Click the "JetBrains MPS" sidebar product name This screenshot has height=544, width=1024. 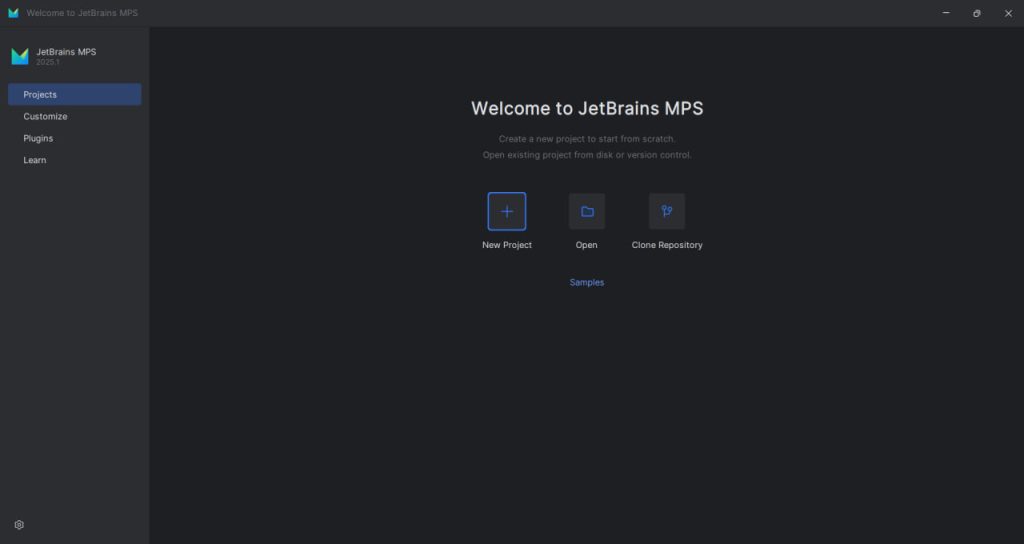click(66, 52)
